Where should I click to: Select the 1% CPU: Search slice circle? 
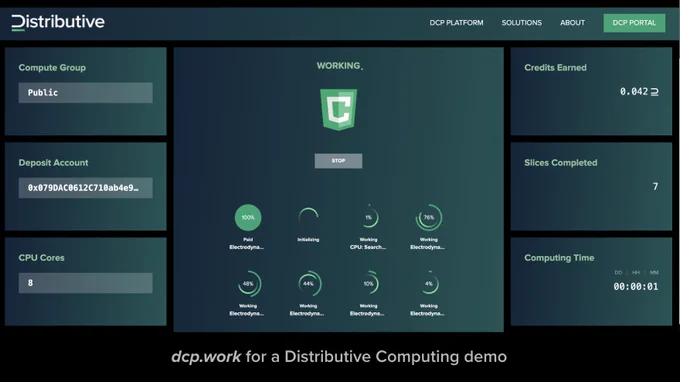[368, 218]
